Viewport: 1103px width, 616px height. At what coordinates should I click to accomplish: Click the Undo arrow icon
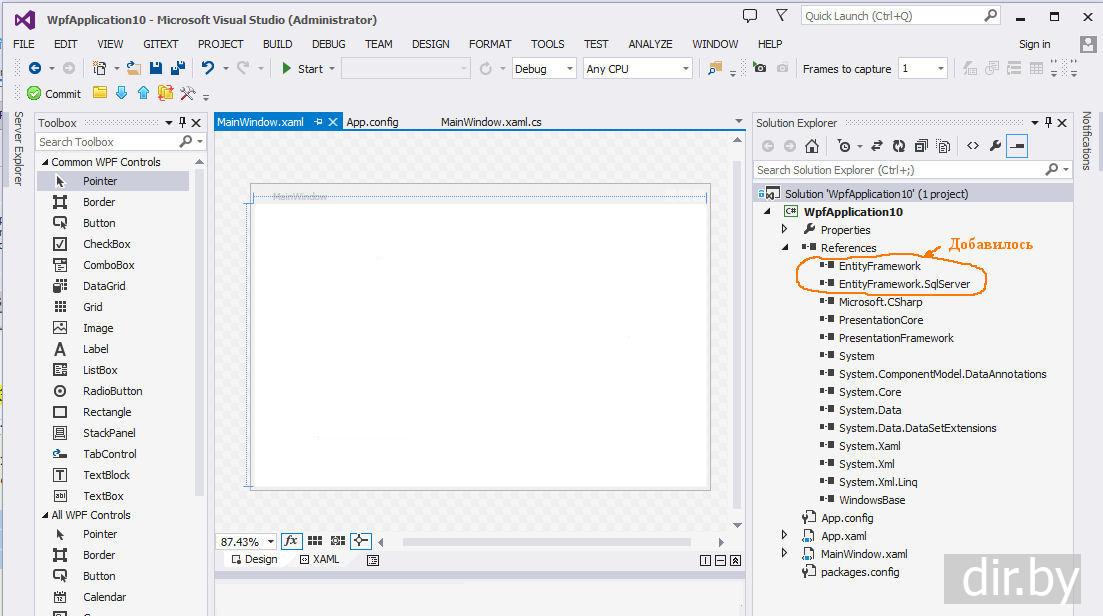click(x=208, y=68)
